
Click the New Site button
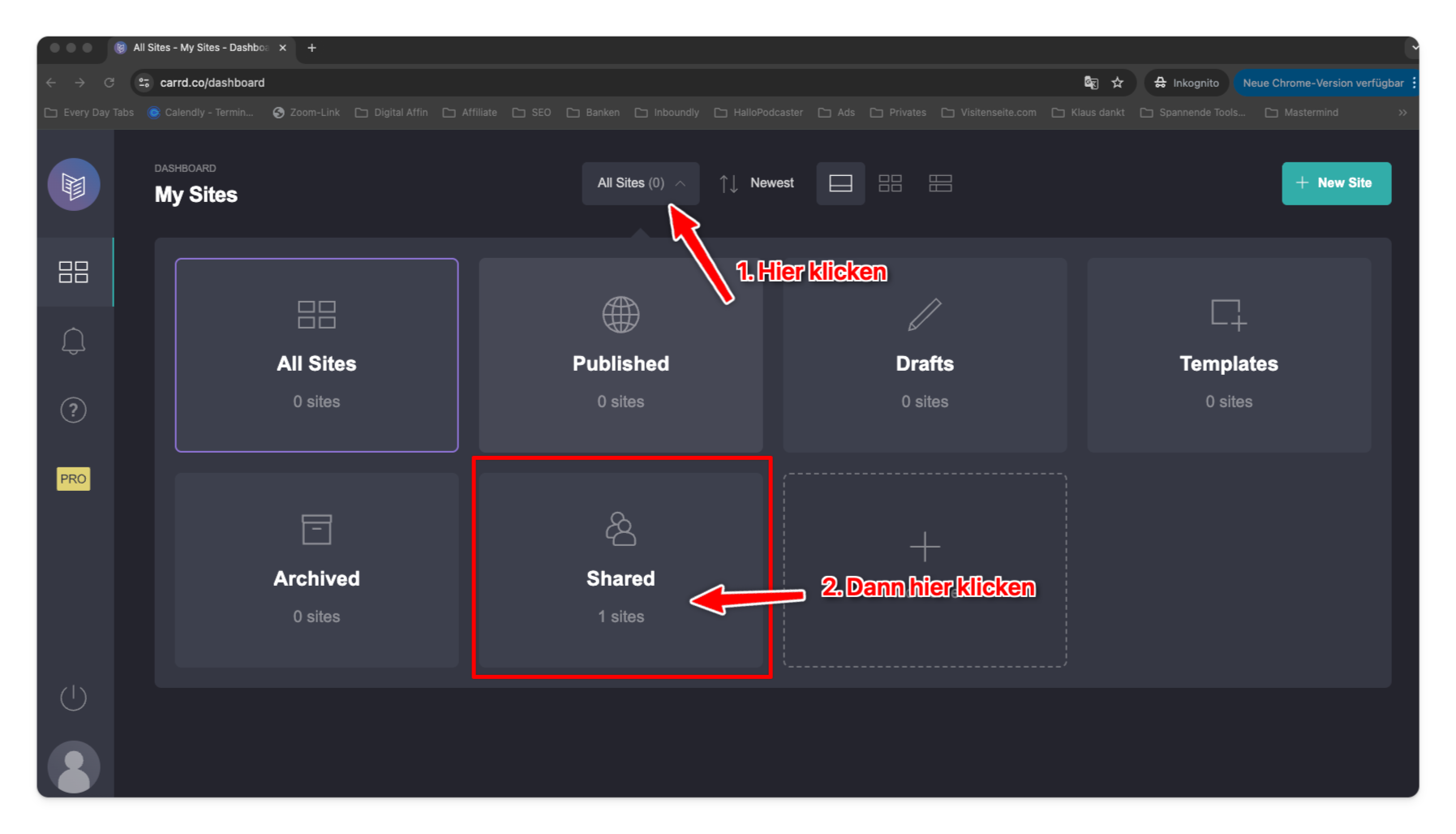pos(1336,183)
